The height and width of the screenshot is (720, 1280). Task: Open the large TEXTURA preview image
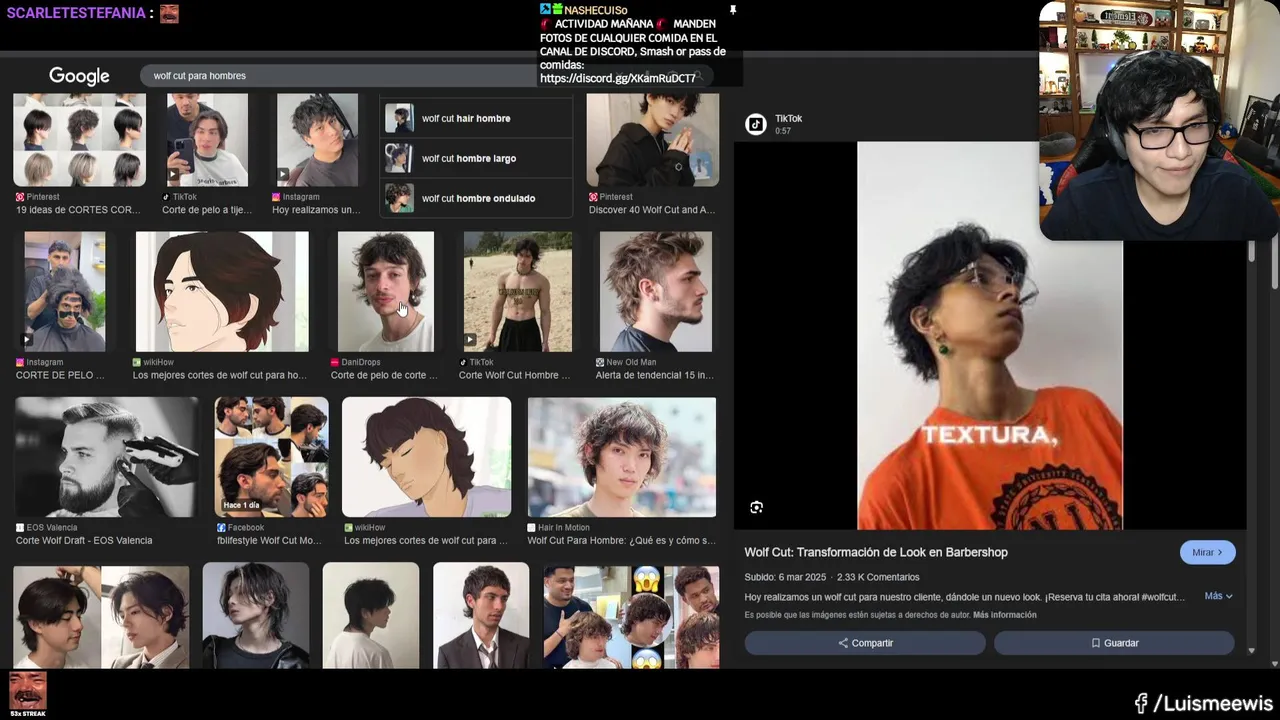click(990, 335)
